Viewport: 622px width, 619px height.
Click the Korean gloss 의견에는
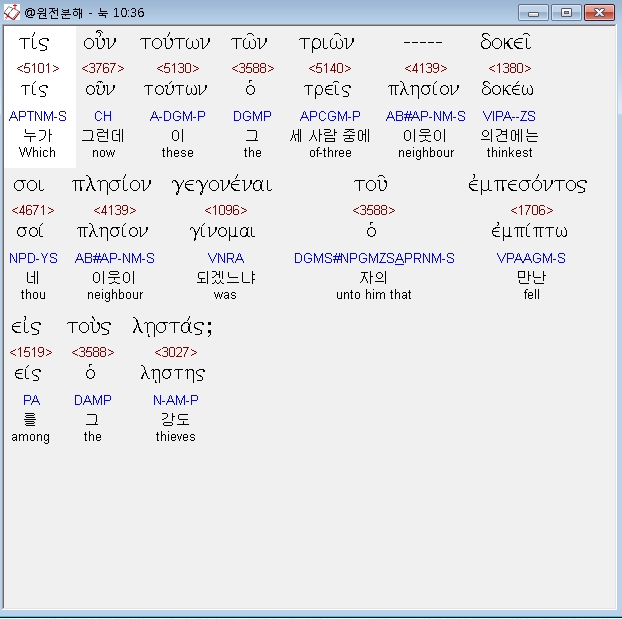coord(509,136)
